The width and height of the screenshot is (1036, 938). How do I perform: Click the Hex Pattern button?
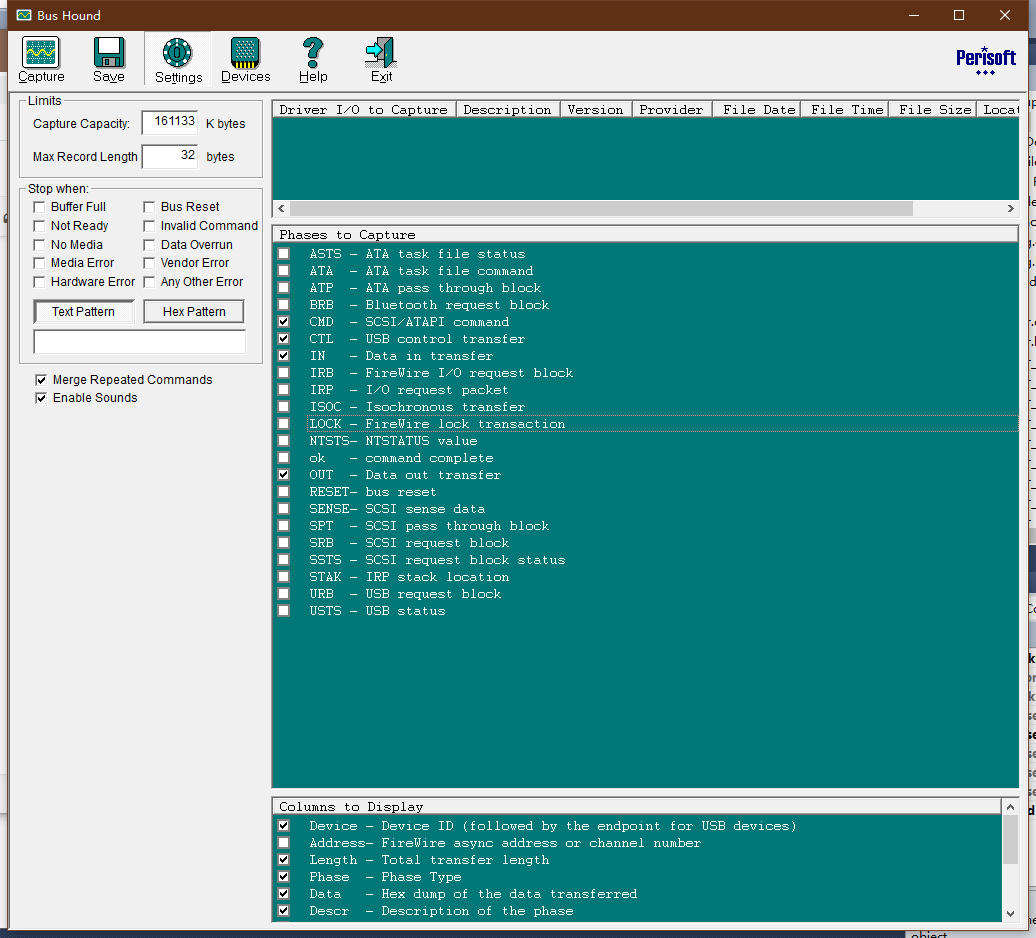pyautogui.click(x=194, y=312)
